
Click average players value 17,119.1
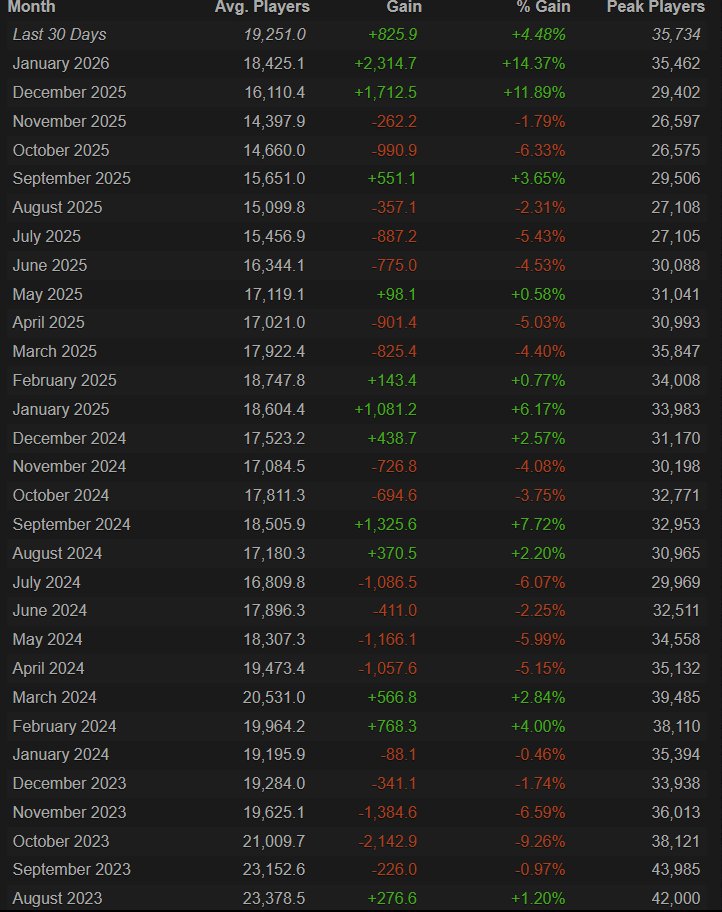pyautogui.click(x=275, y=294)
